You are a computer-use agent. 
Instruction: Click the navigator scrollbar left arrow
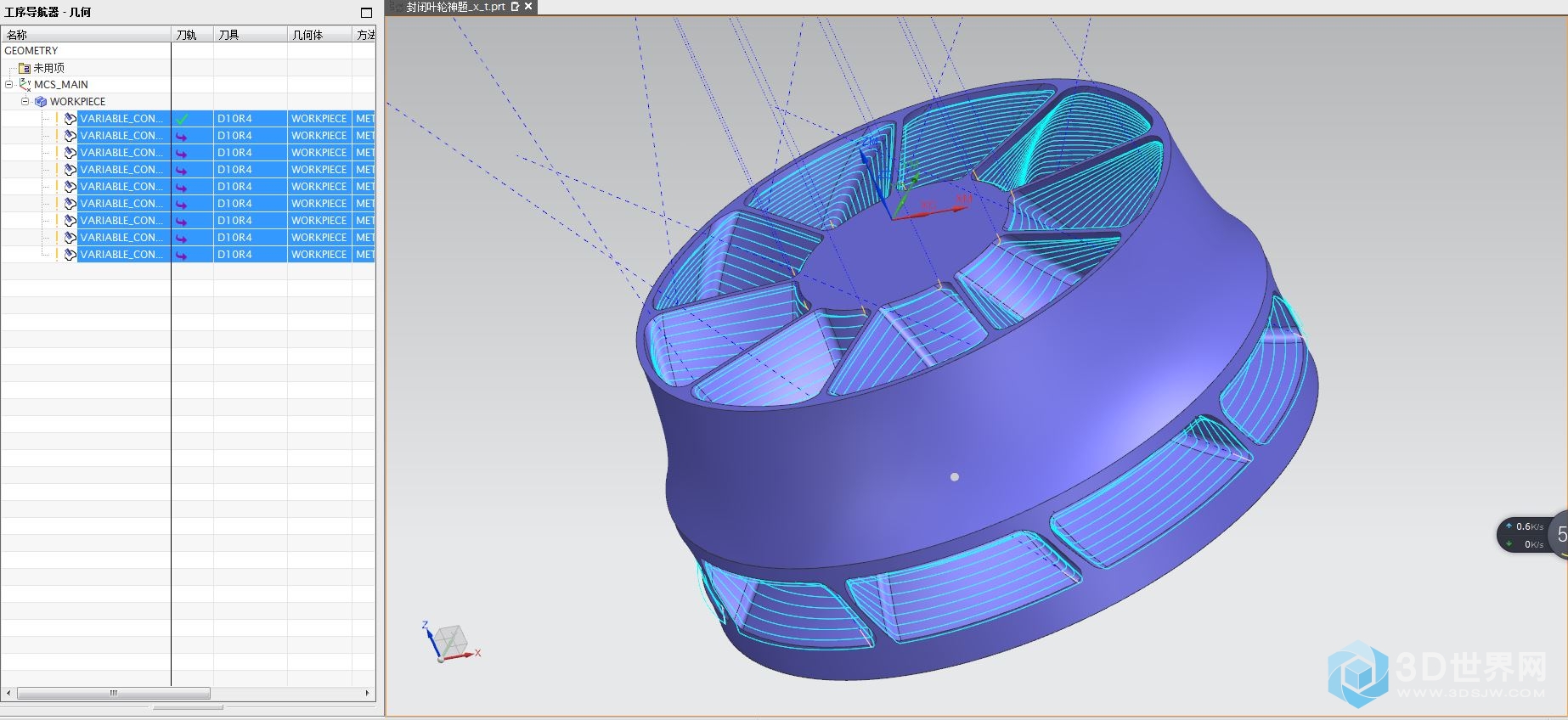[8, 693]
